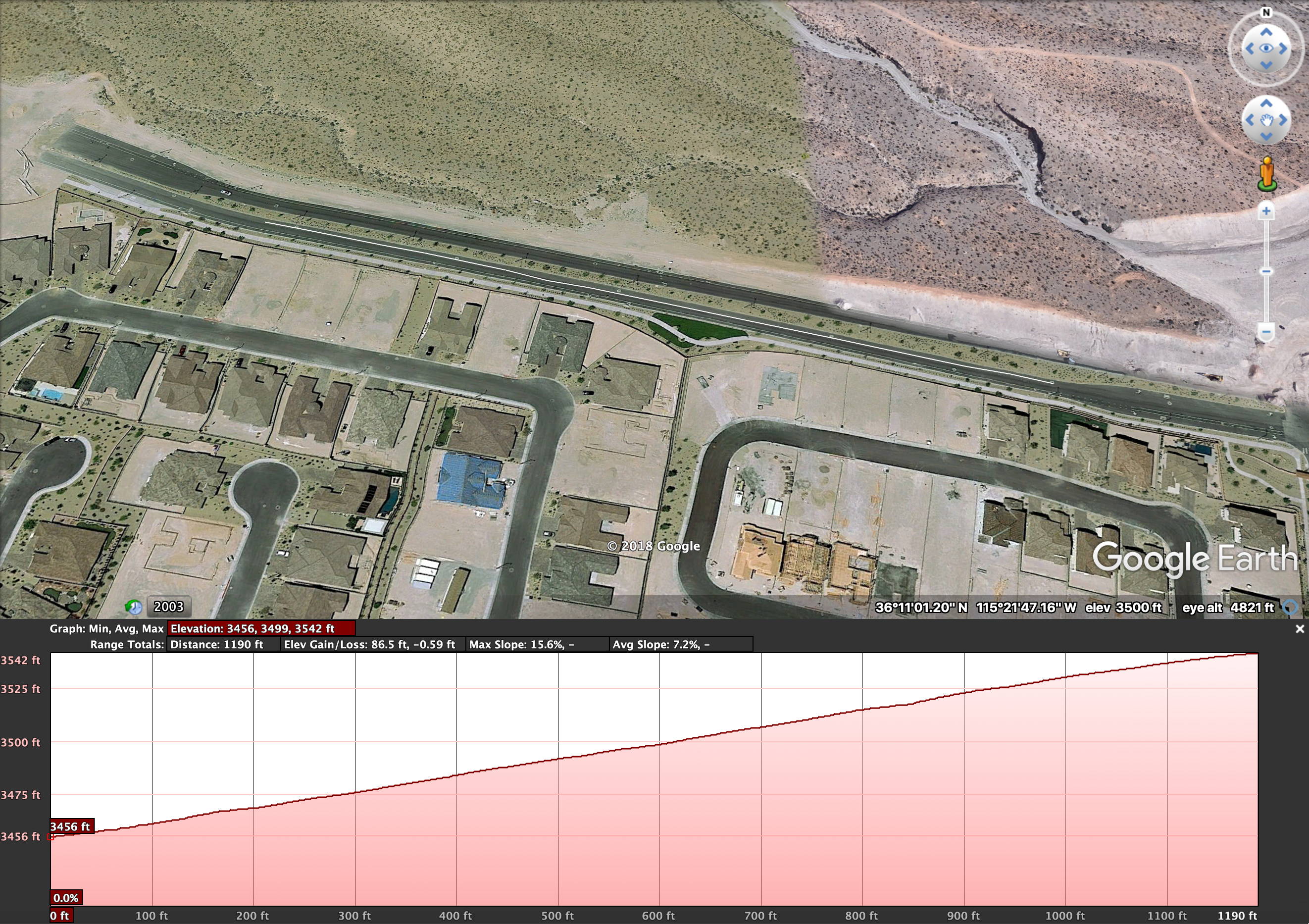Image resolution: width=1309 pixels, height=924 pixels.
Task: Zoom out with the bottom minus button
Action: [1266, 331]
